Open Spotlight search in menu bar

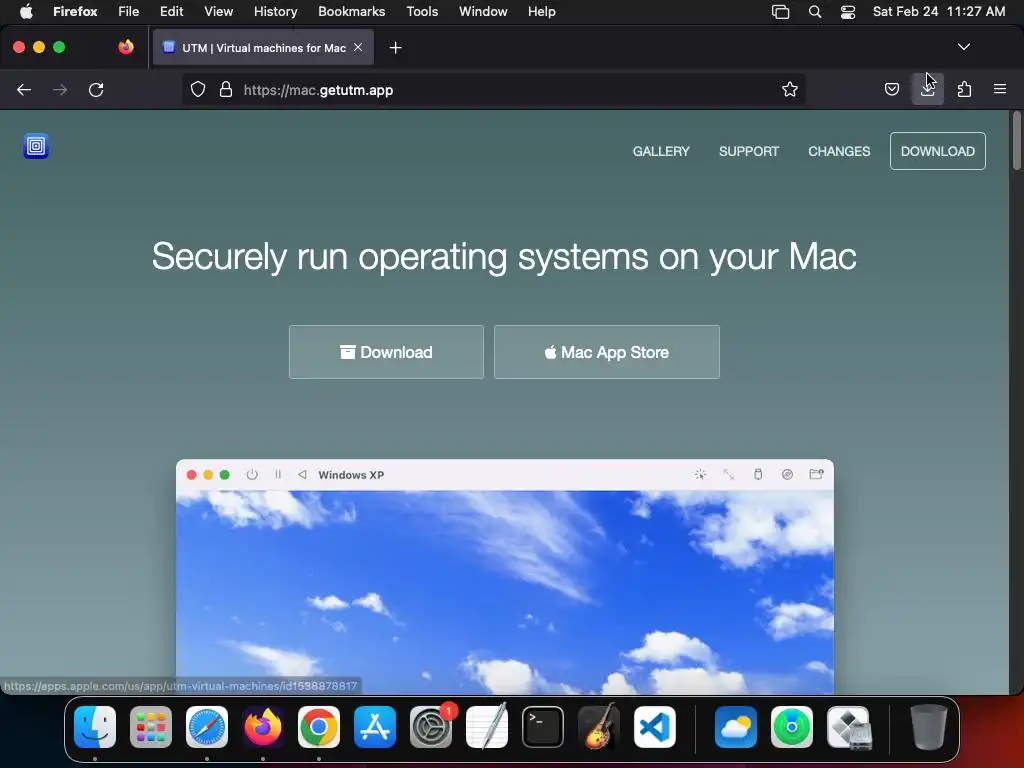(x=814, y=12)
